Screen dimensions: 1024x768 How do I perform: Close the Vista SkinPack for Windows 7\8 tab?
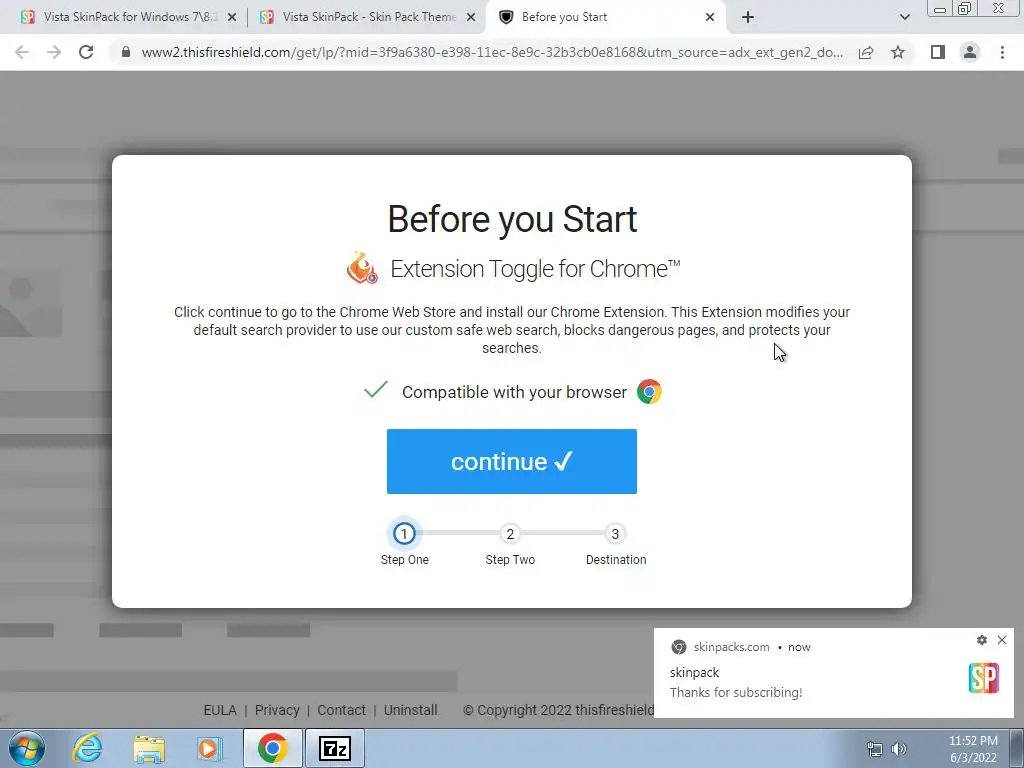click(x=232, y=18)
